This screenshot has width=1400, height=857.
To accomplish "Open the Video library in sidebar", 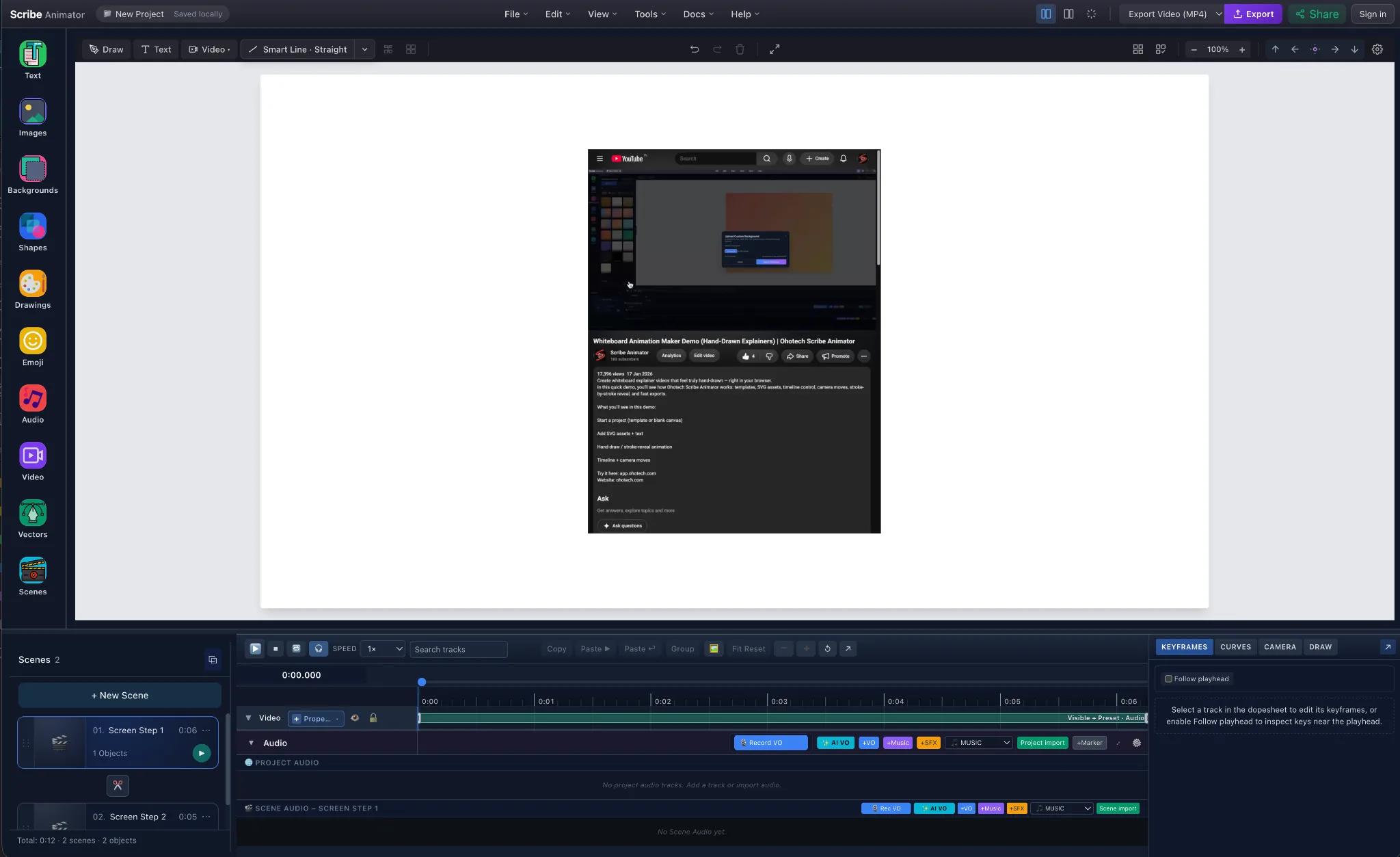I will 33,462.
